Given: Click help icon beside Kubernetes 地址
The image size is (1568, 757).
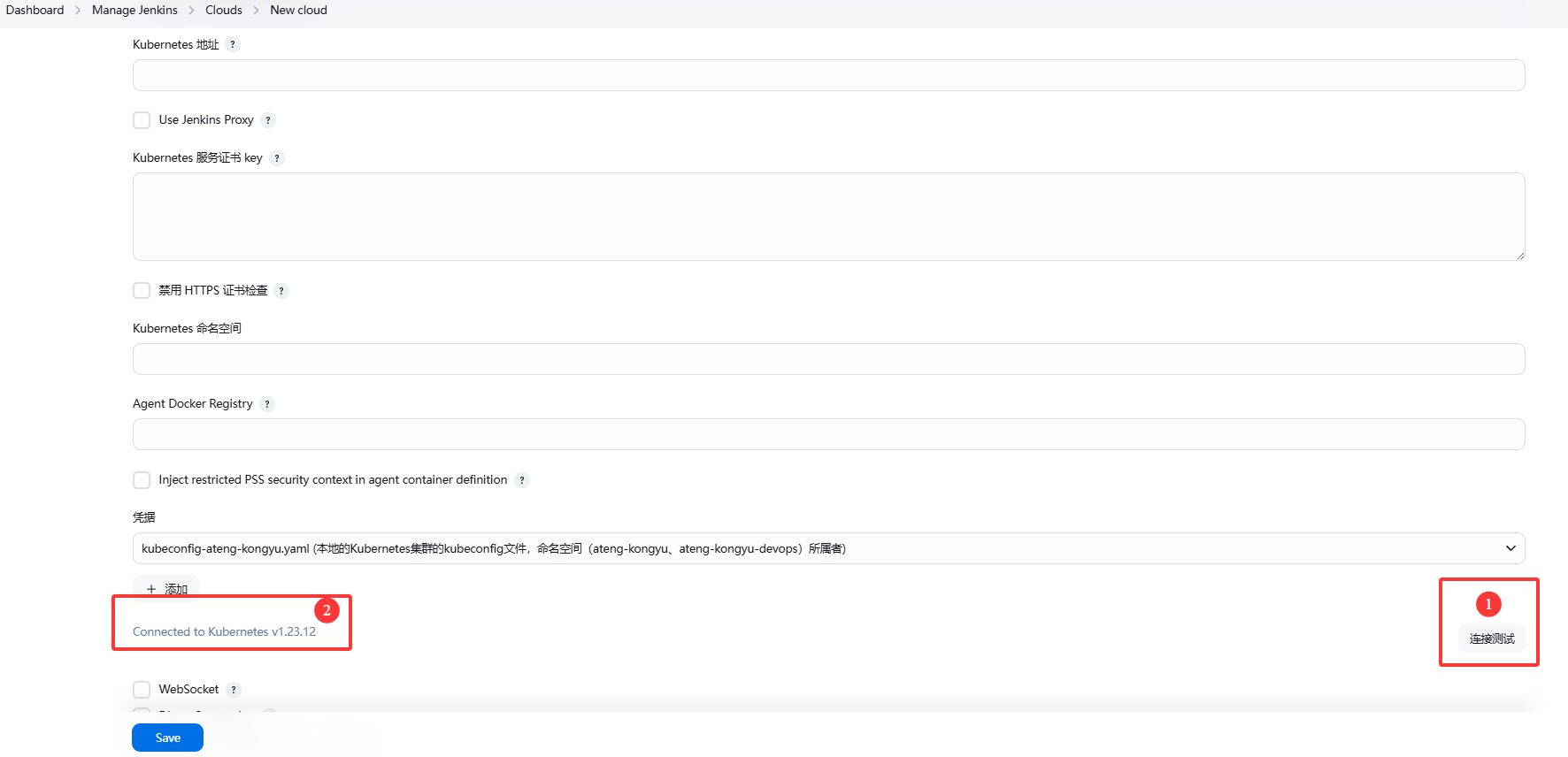Looking at the screenshot, I should (x=233, y=44).
